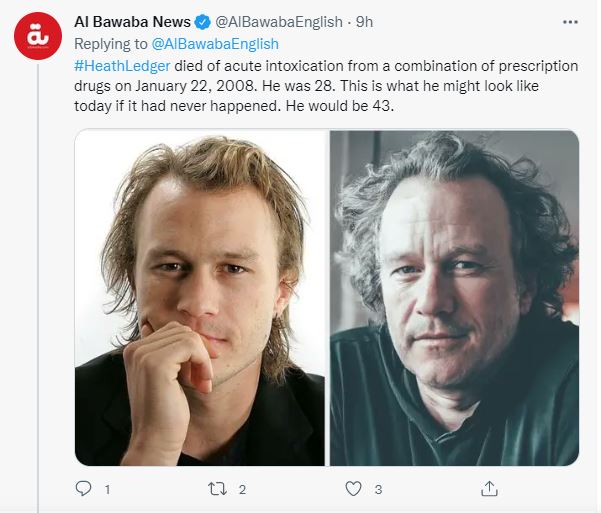Click the Al Bawaba News profile avatar
Screen dimensions: 601x513
coord(38,36)
